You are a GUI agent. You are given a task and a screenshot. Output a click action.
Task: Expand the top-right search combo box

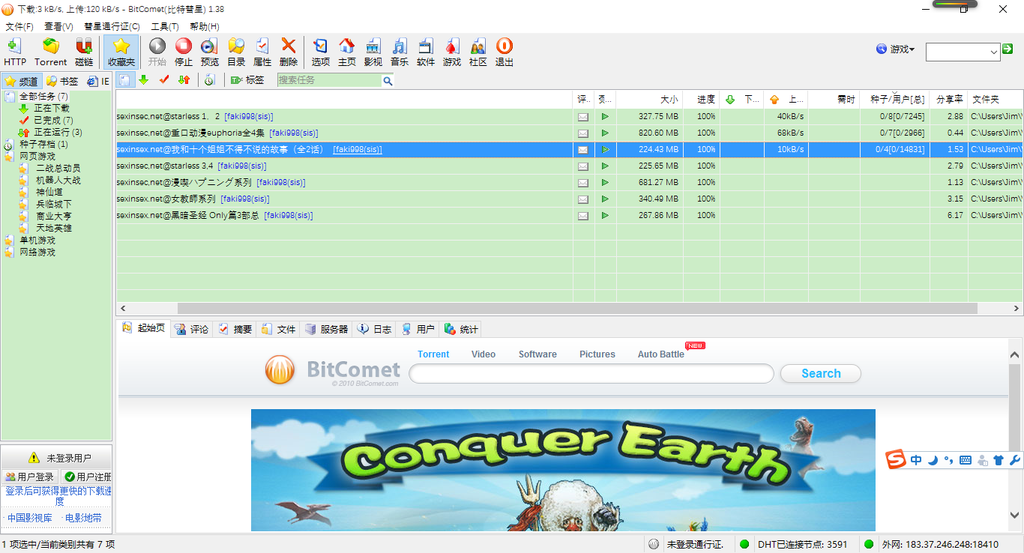click(994, 52)
